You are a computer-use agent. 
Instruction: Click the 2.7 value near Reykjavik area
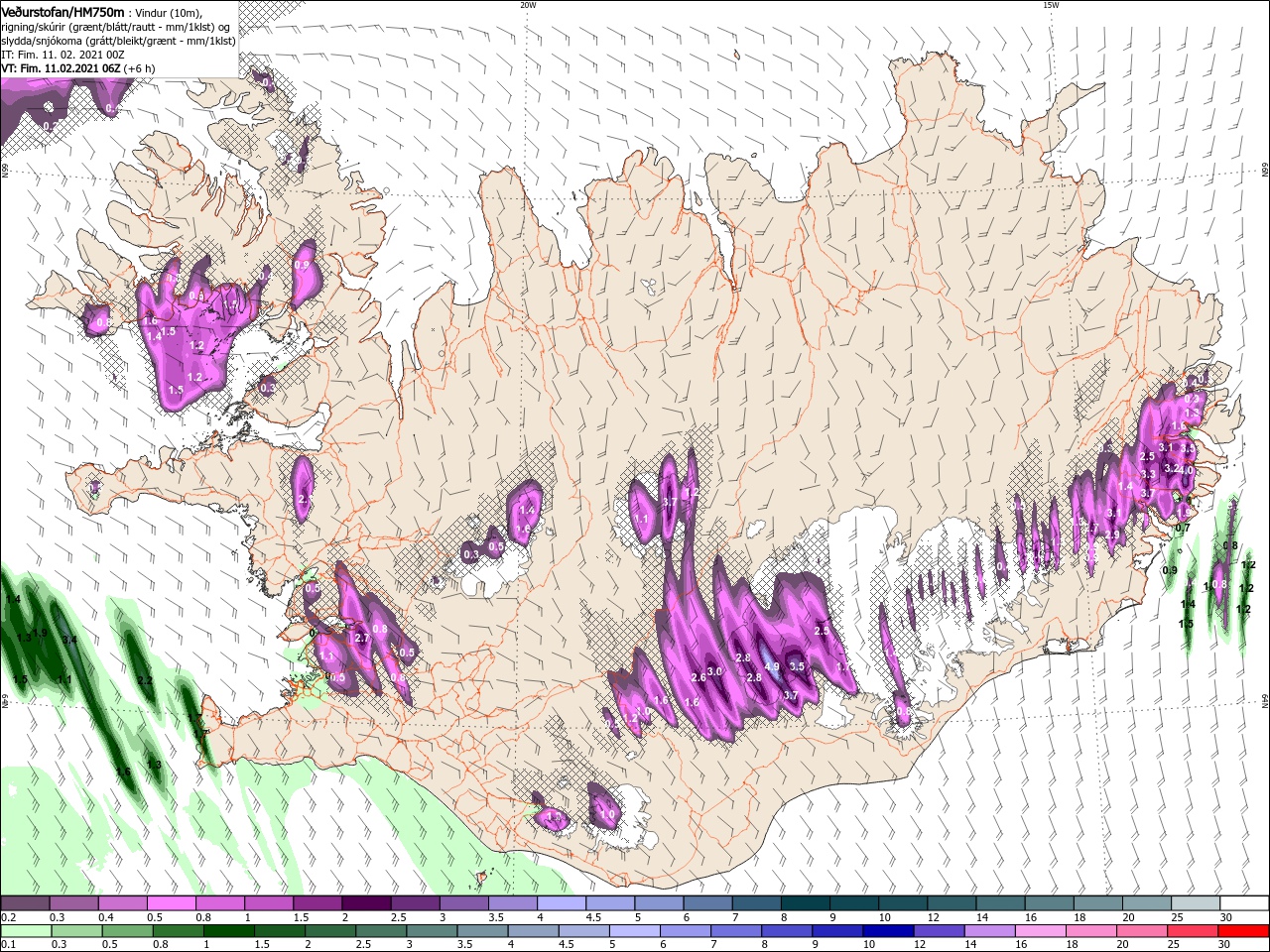pyautogui.click(x=361, y=638)
